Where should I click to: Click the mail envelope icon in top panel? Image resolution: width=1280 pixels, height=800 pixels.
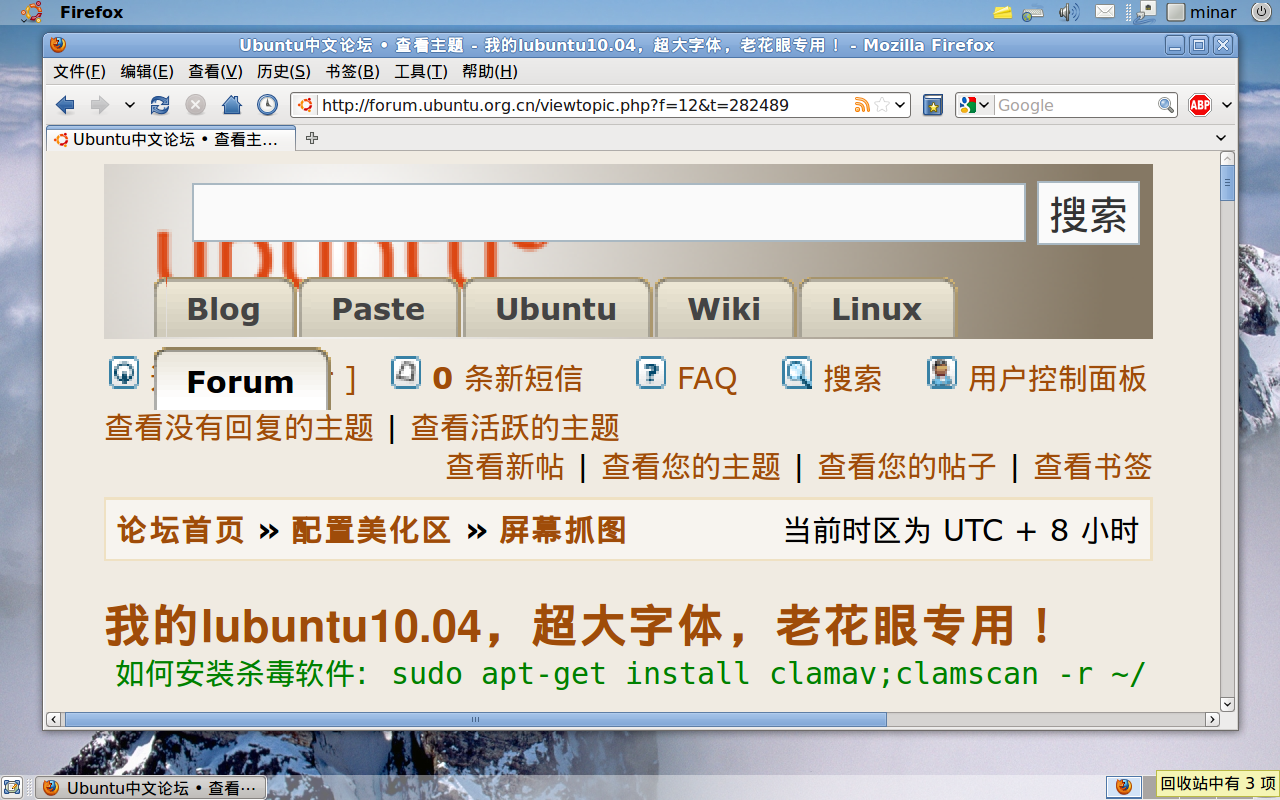click(1105, 12)
